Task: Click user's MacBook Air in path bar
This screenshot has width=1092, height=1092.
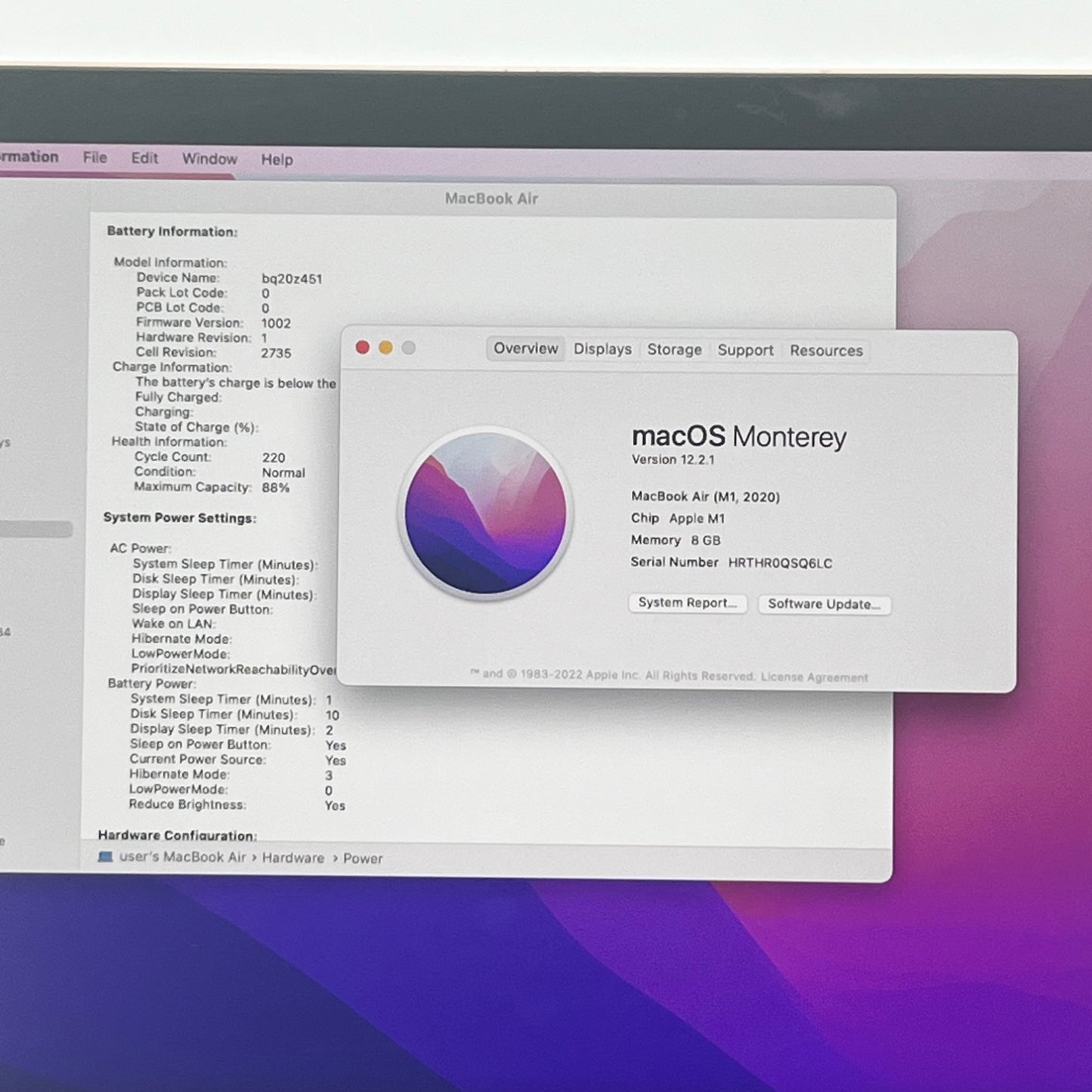Action: click(183, 857)
